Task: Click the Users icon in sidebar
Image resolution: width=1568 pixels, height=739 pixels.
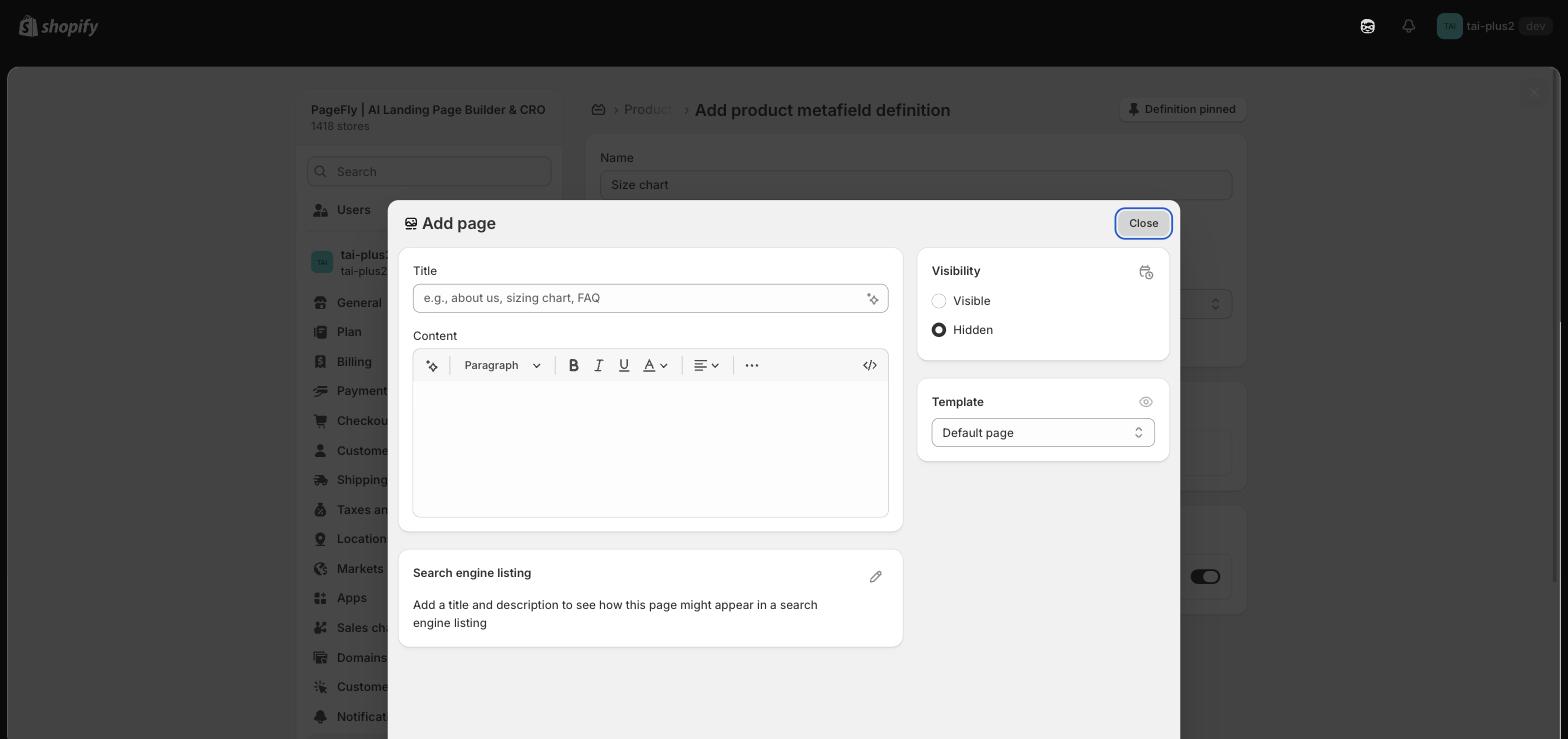Action: [x=320, y=210]
